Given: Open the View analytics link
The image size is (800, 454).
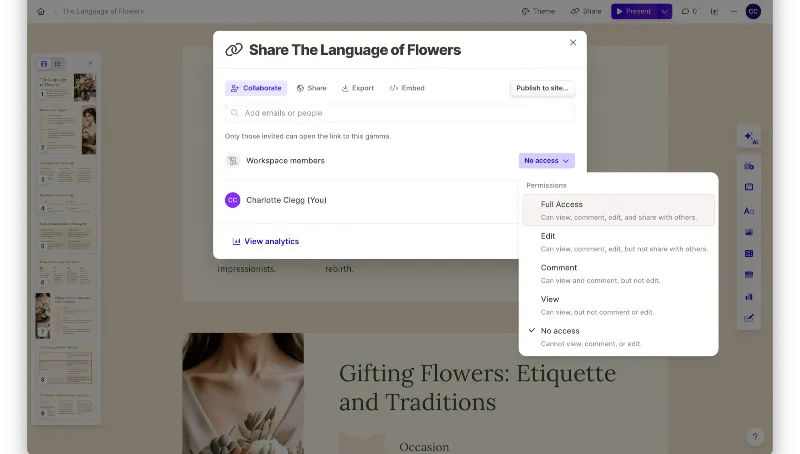Looking at the screenshot, I should click(x=266, y=241).
